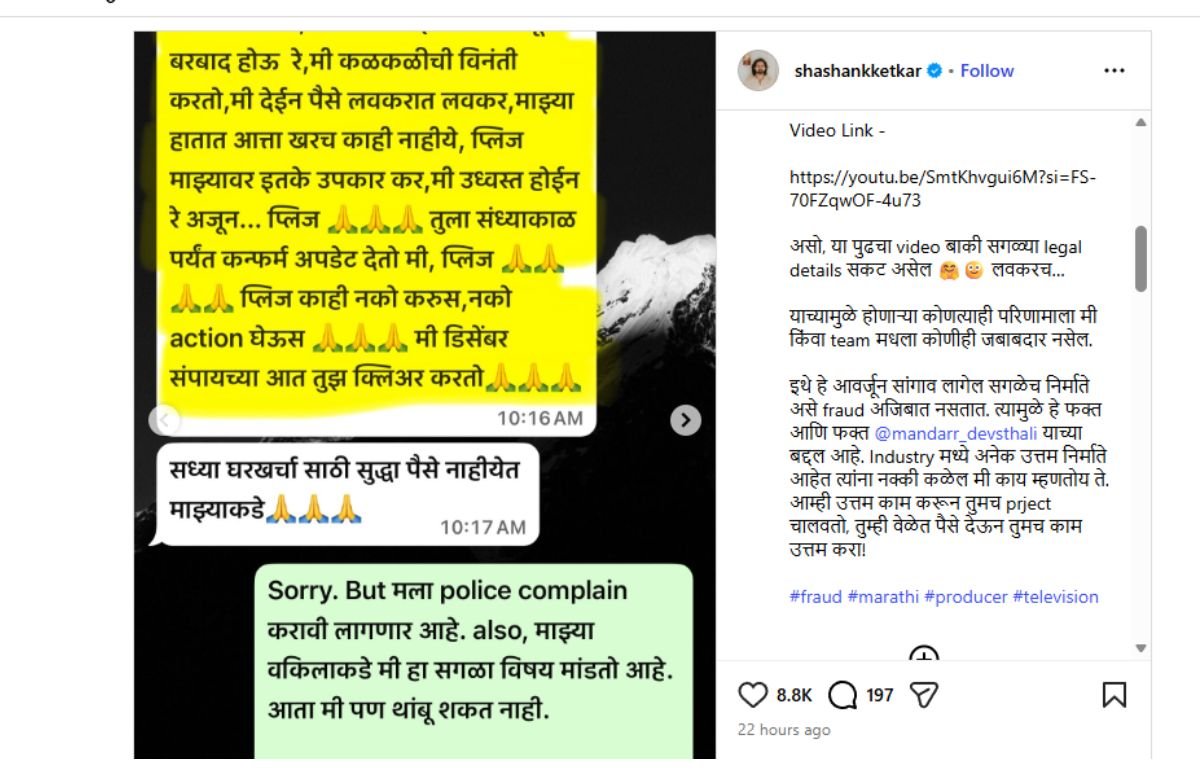Screen dimensions: 1200x780
Task: Open the three-dot more options menu
Action: [1114, 71]
